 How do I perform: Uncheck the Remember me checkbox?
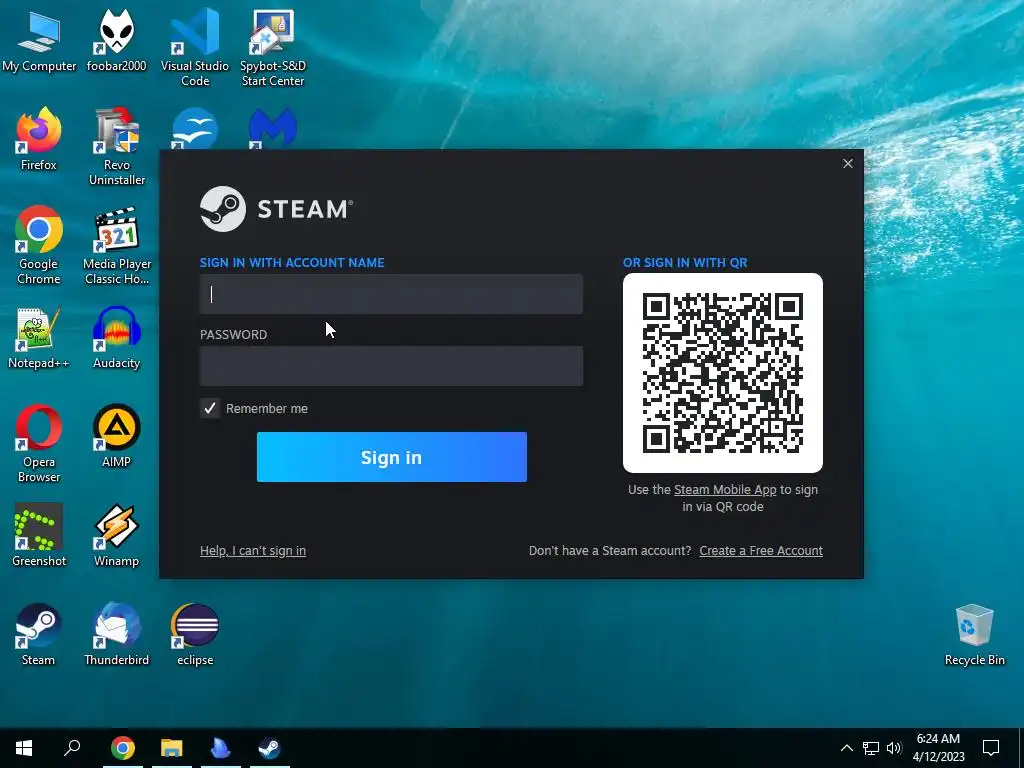pos(210,408)
